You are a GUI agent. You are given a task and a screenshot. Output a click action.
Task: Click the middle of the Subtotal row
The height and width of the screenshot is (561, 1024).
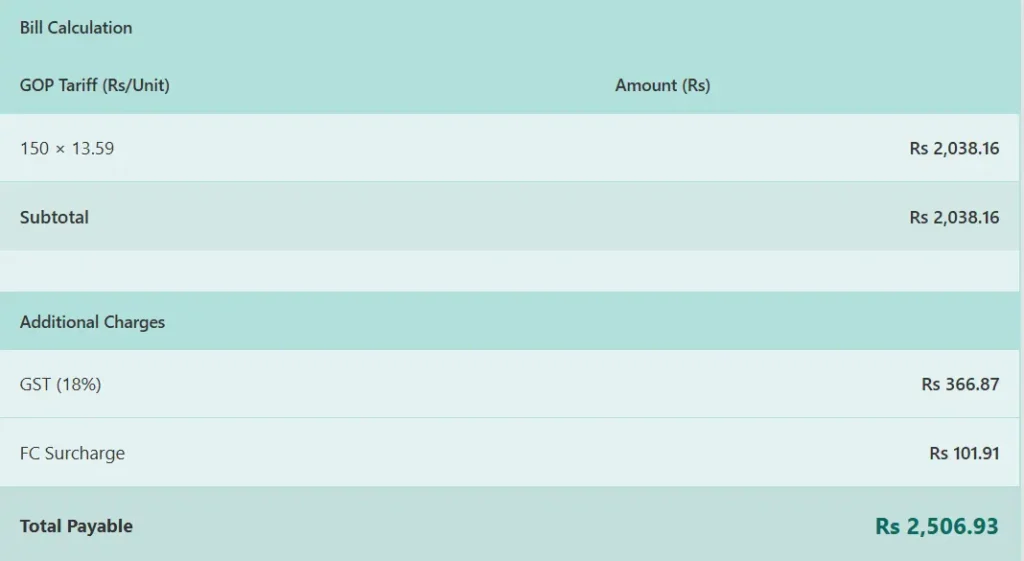tap(509, 216)
